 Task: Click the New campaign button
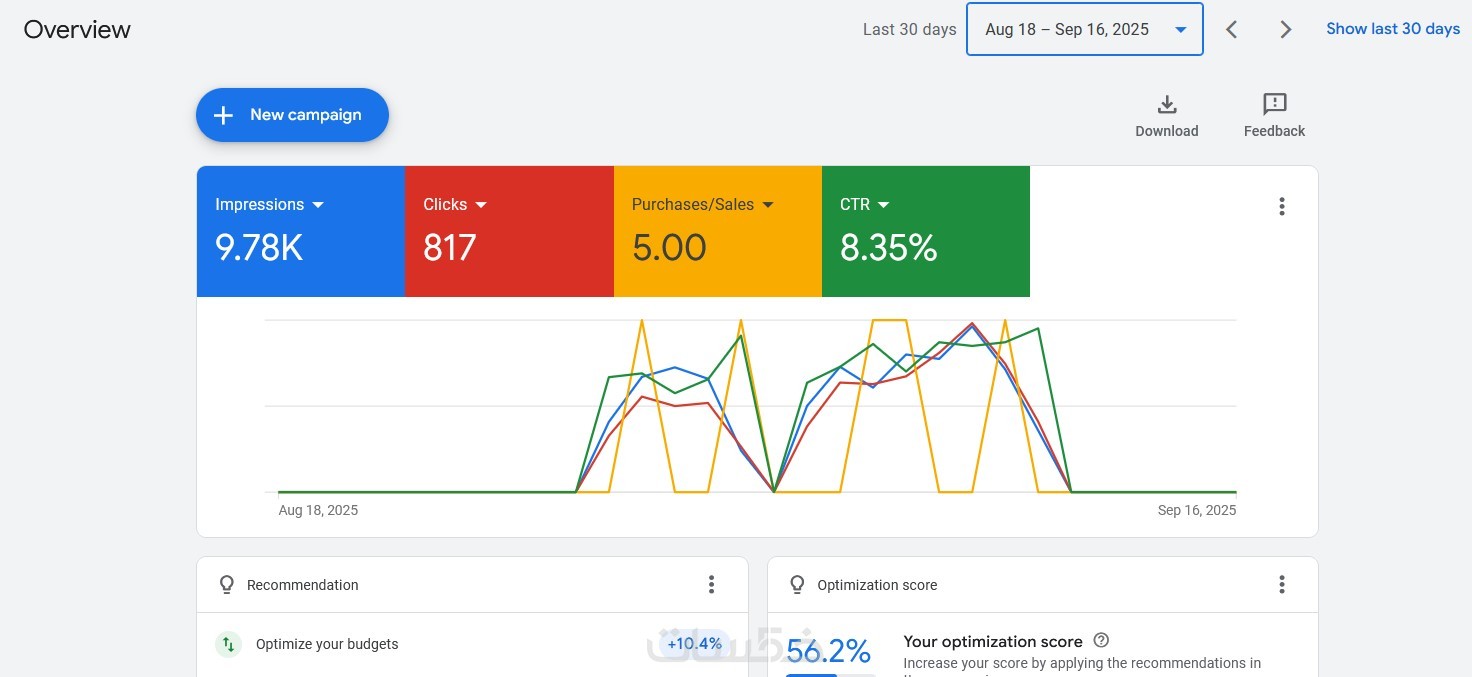(292, 115)
